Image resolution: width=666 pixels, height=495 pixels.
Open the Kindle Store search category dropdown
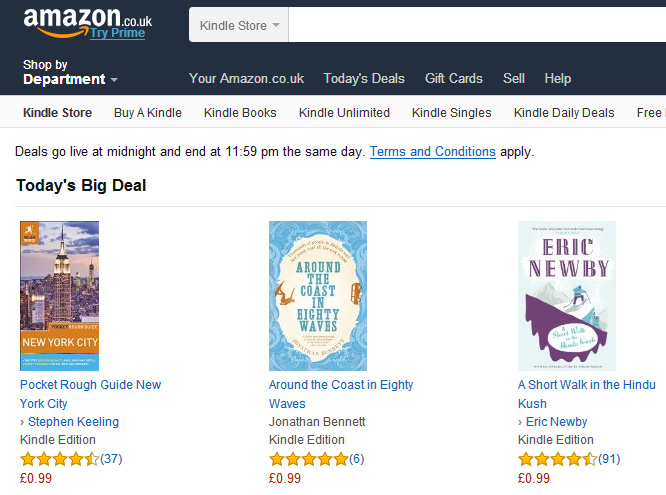click(239, 25)
